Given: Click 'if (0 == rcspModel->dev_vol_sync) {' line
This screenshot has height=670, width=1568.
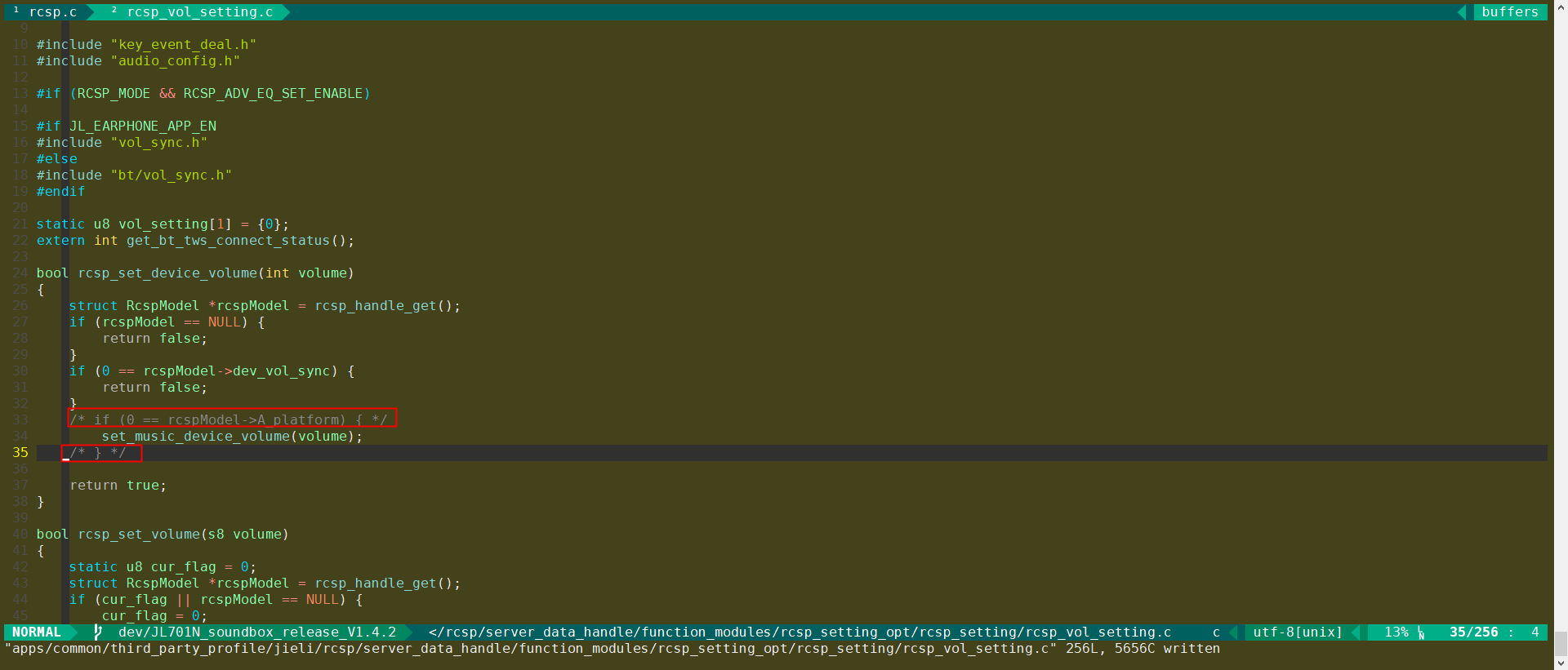Looking at the screenshot, I should 212,371.
